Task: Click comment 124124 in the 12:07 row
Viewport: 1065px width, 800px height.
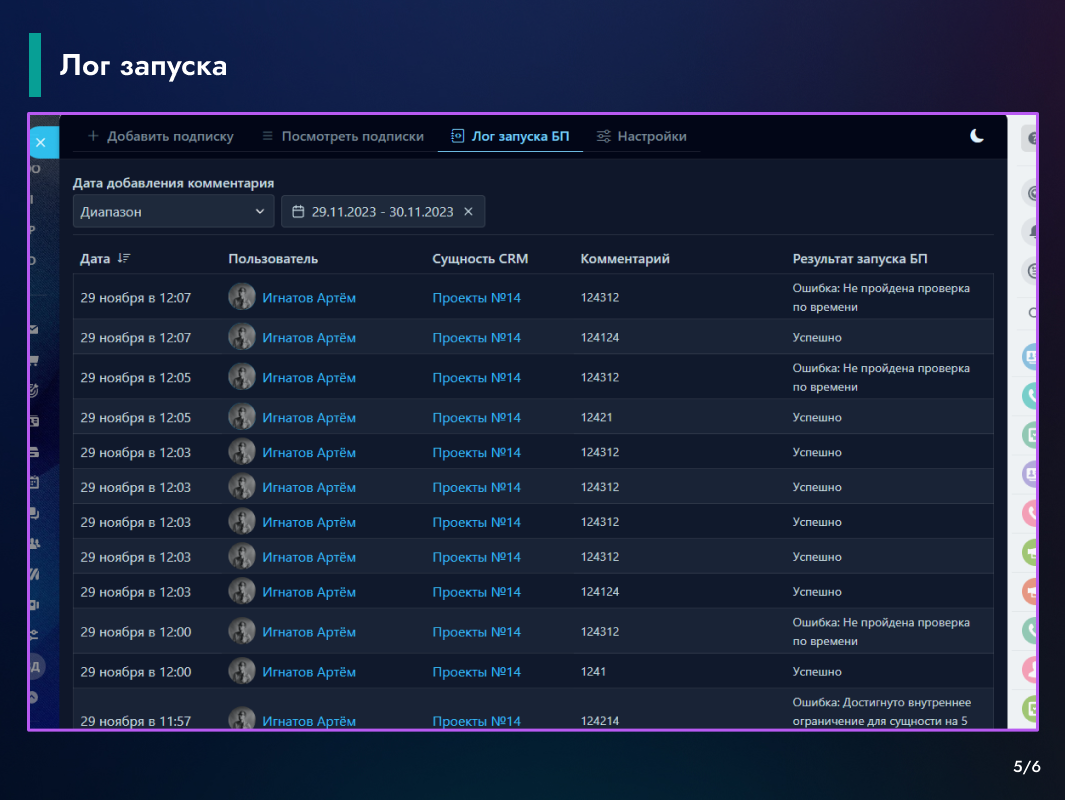Action: coord(600,338)
